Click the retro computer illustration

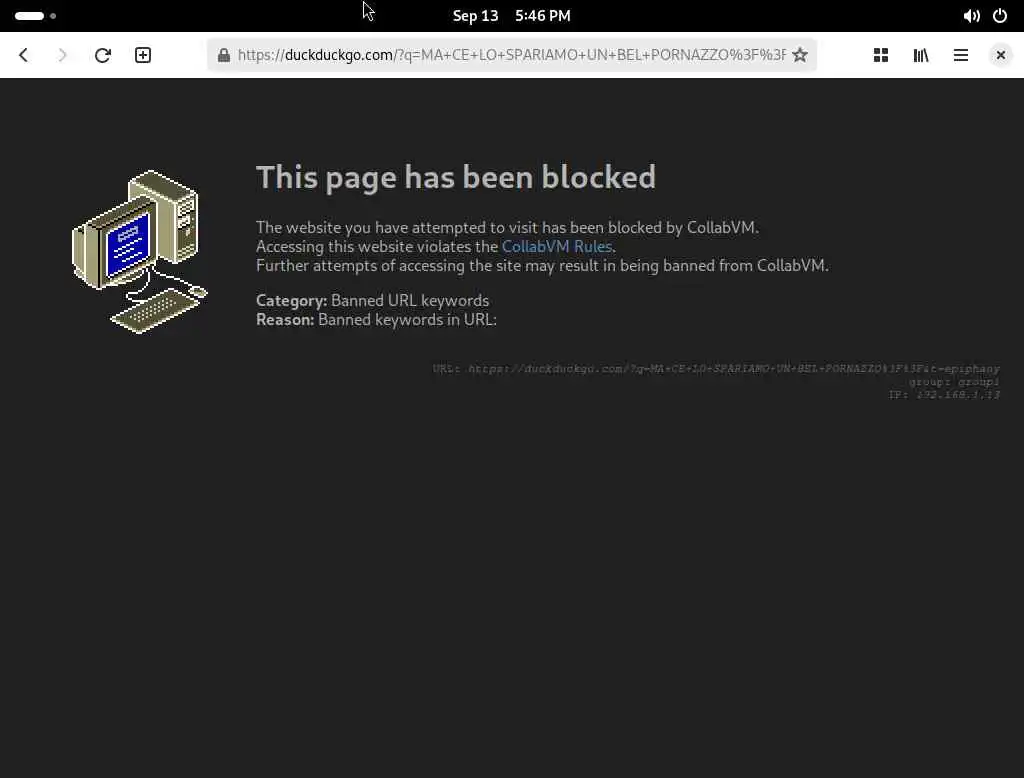click(x=140, y=251)
